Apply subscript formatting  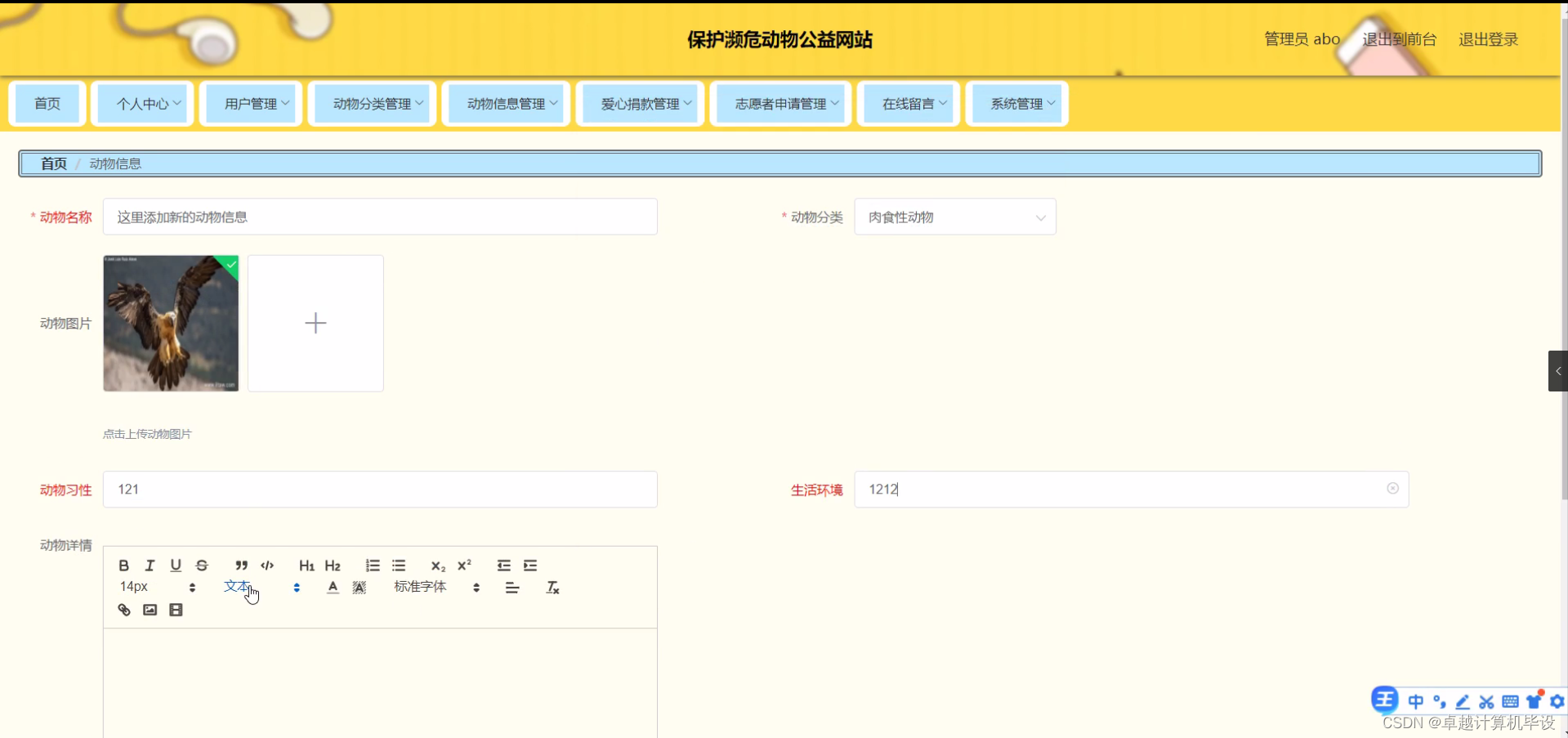pos(438,566)
